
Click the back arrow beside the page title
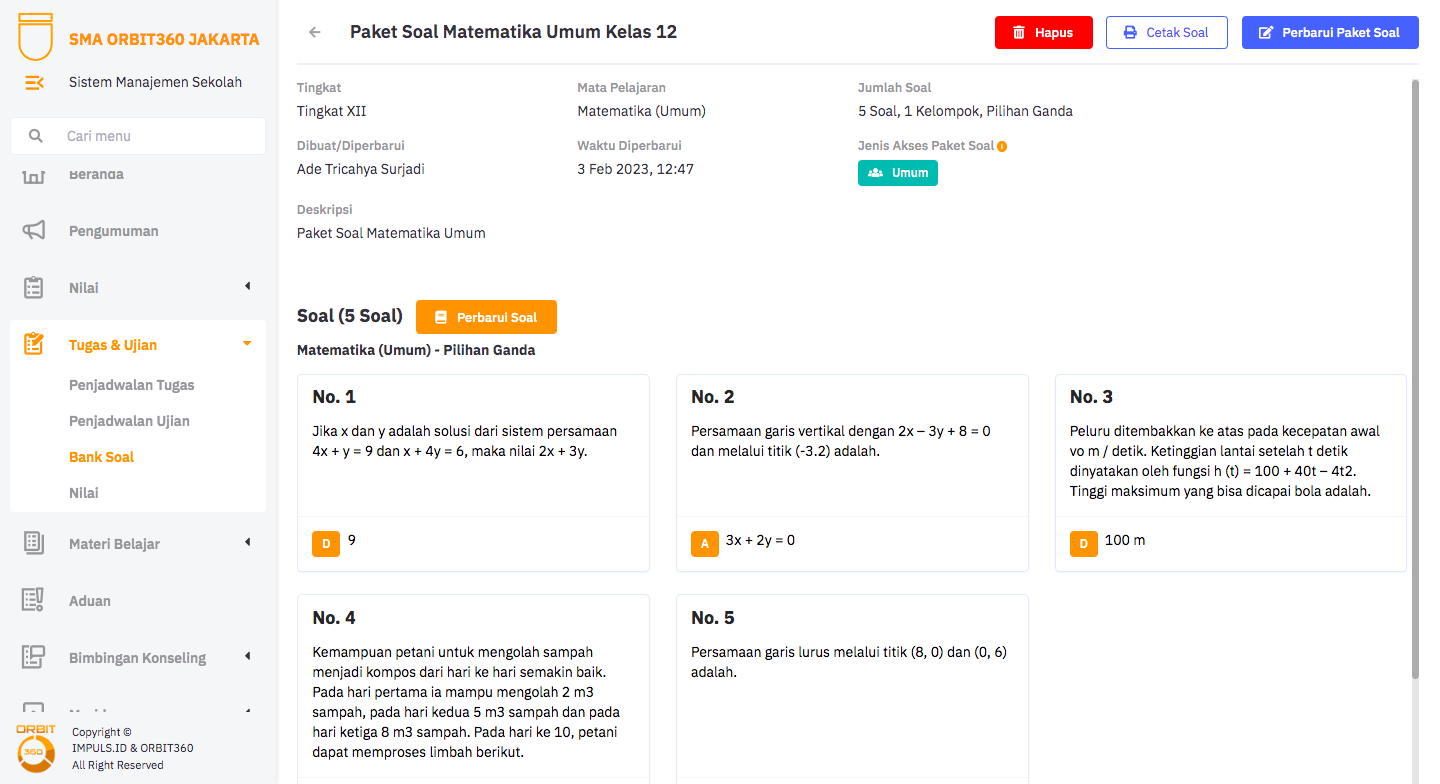(x=315, y=32)
